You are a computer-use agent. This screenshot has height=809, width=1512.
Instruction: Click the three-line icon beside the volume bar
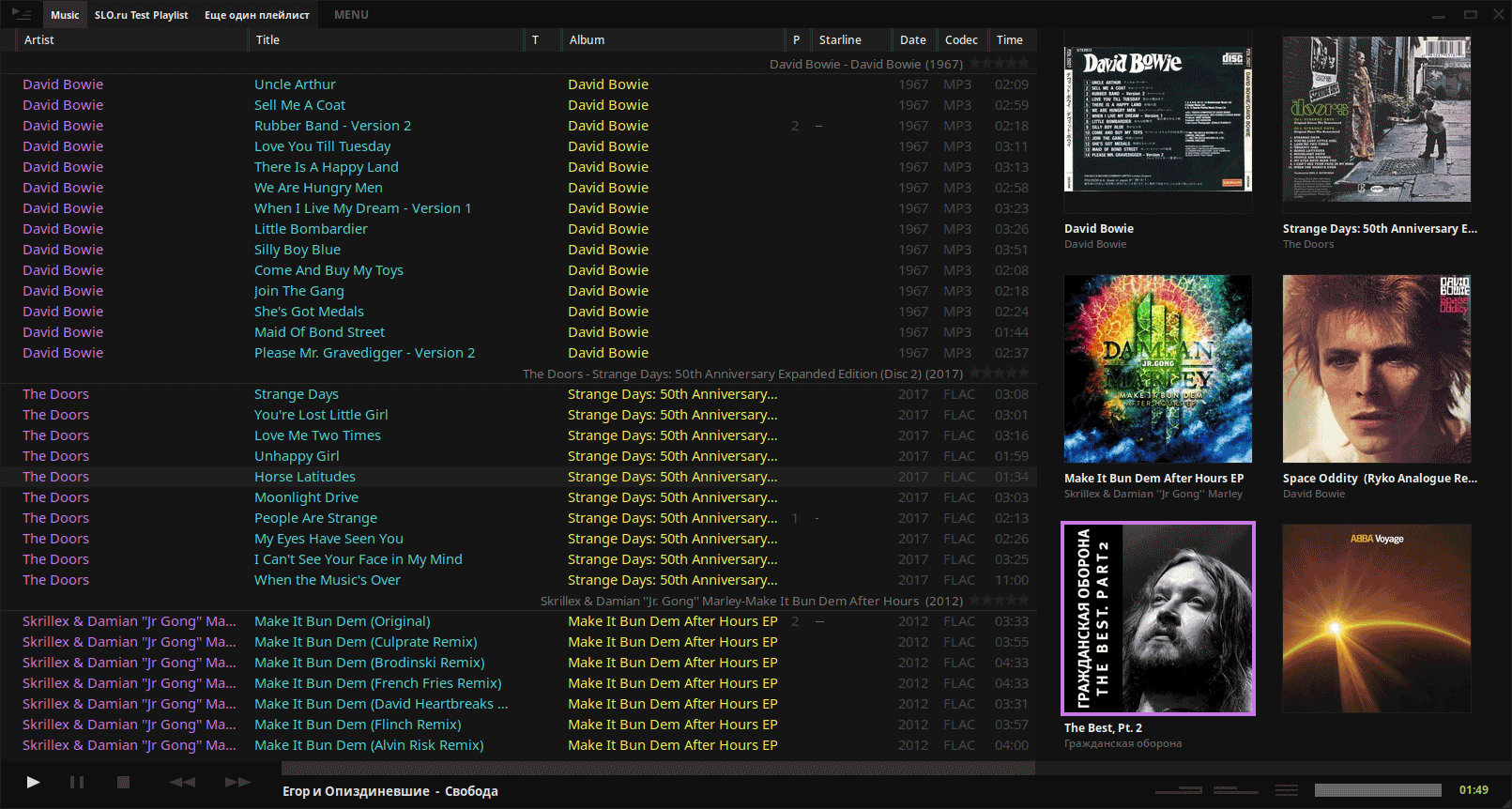[x=1287, y=790]
